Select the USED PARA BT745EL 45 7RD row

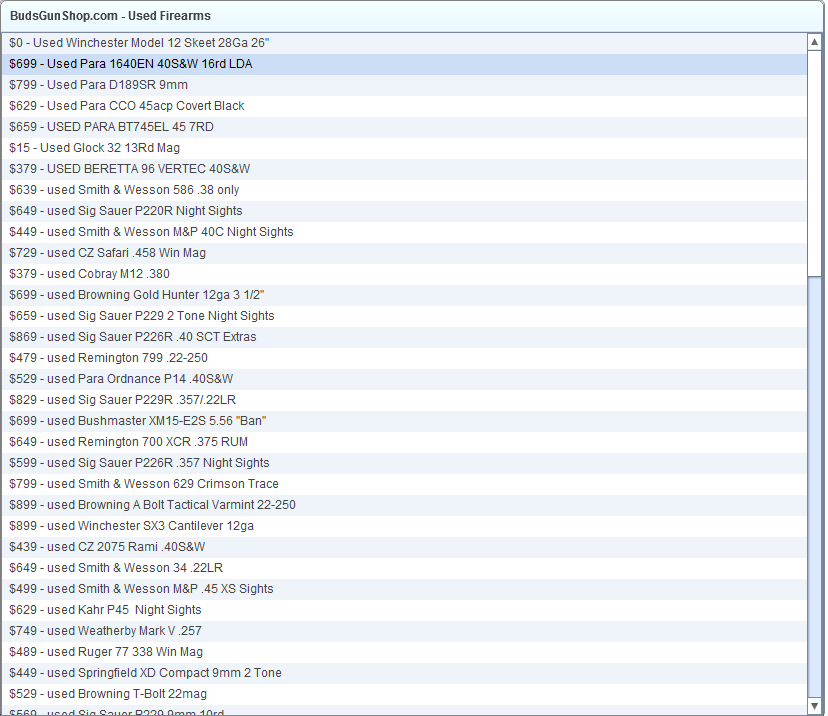[404, 127]
